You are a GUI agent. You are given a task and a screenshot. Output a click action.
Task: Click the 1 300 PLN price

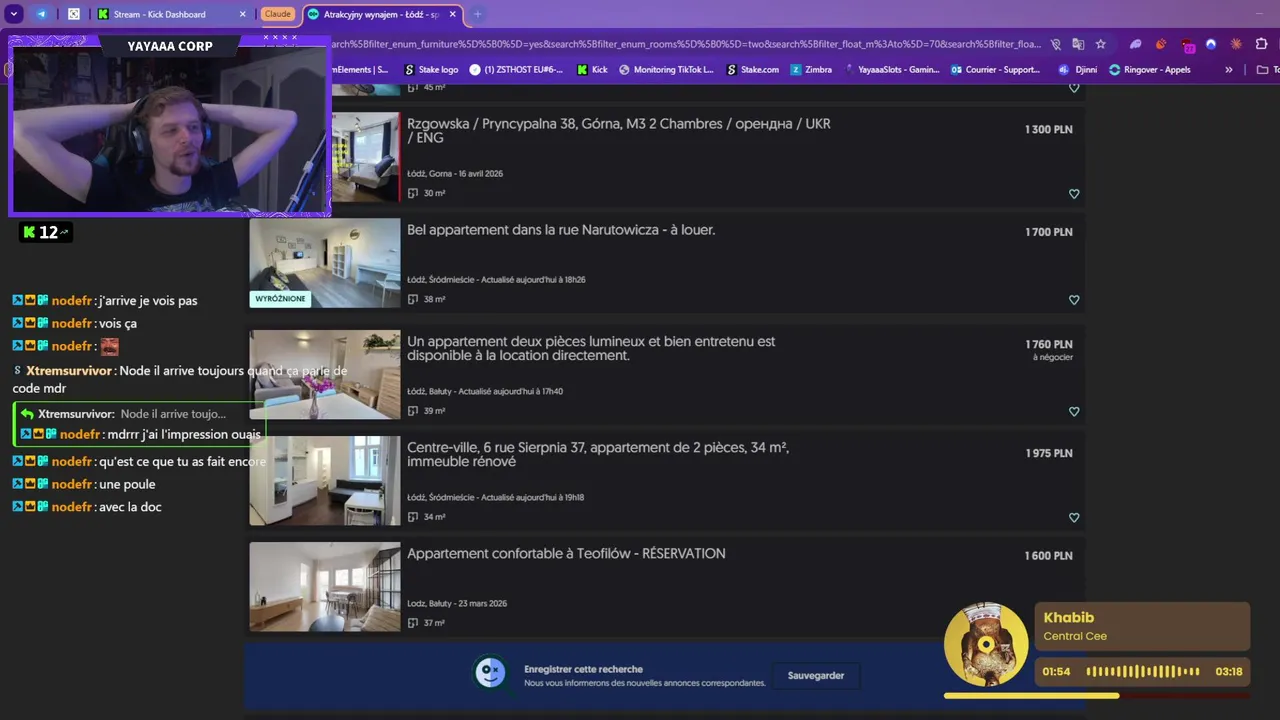(x=1049, y=130)
